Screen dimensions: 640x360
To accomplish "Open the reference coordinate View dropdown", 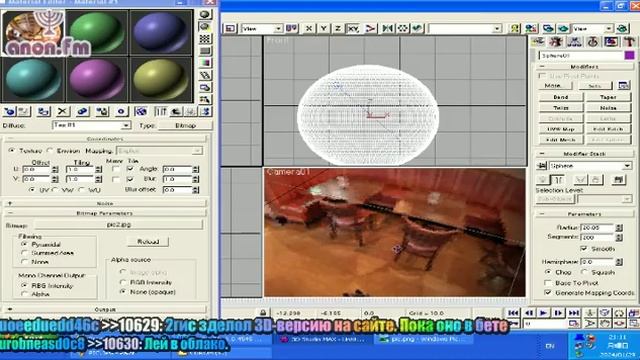I will (x=278, y=29).
